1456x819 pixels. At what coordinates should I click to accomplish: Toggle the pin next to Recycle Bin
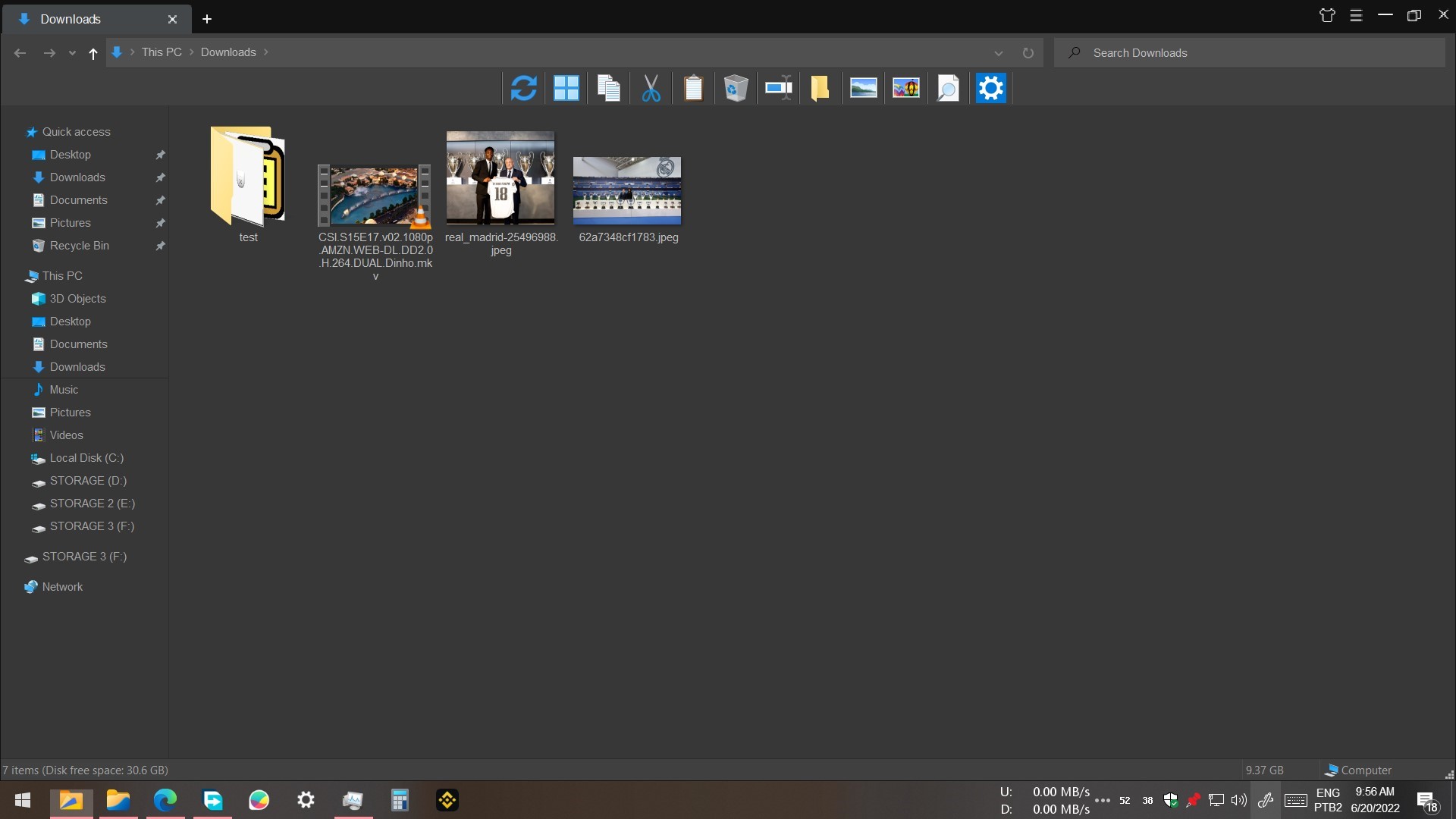point(160,246)
